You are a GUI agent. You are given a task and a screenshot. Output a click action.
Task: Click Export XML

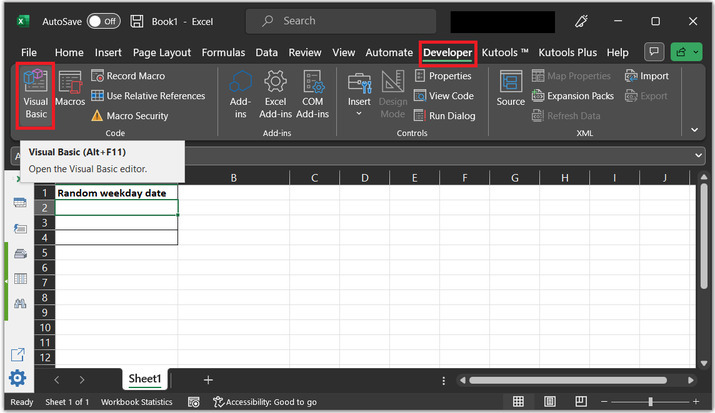click(646, 96)
